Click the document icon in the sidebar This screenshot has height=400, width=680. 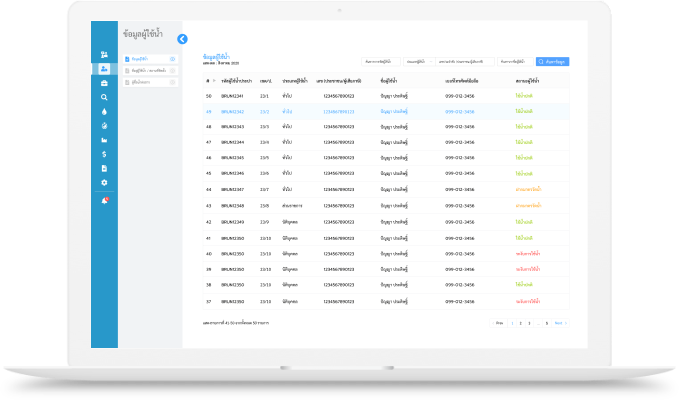tap(105, 169)
